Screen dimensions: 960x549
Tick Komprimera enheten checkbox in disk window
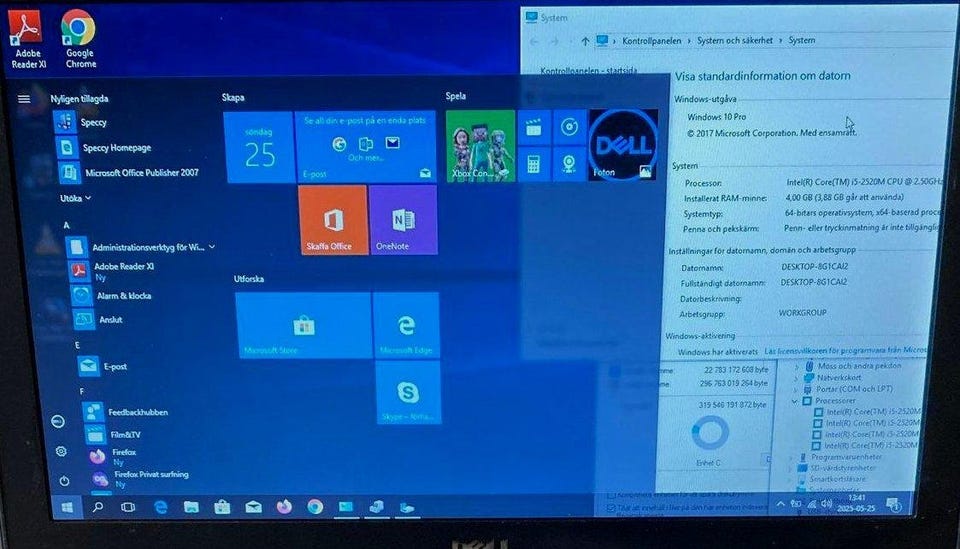[x=611, y=495]
